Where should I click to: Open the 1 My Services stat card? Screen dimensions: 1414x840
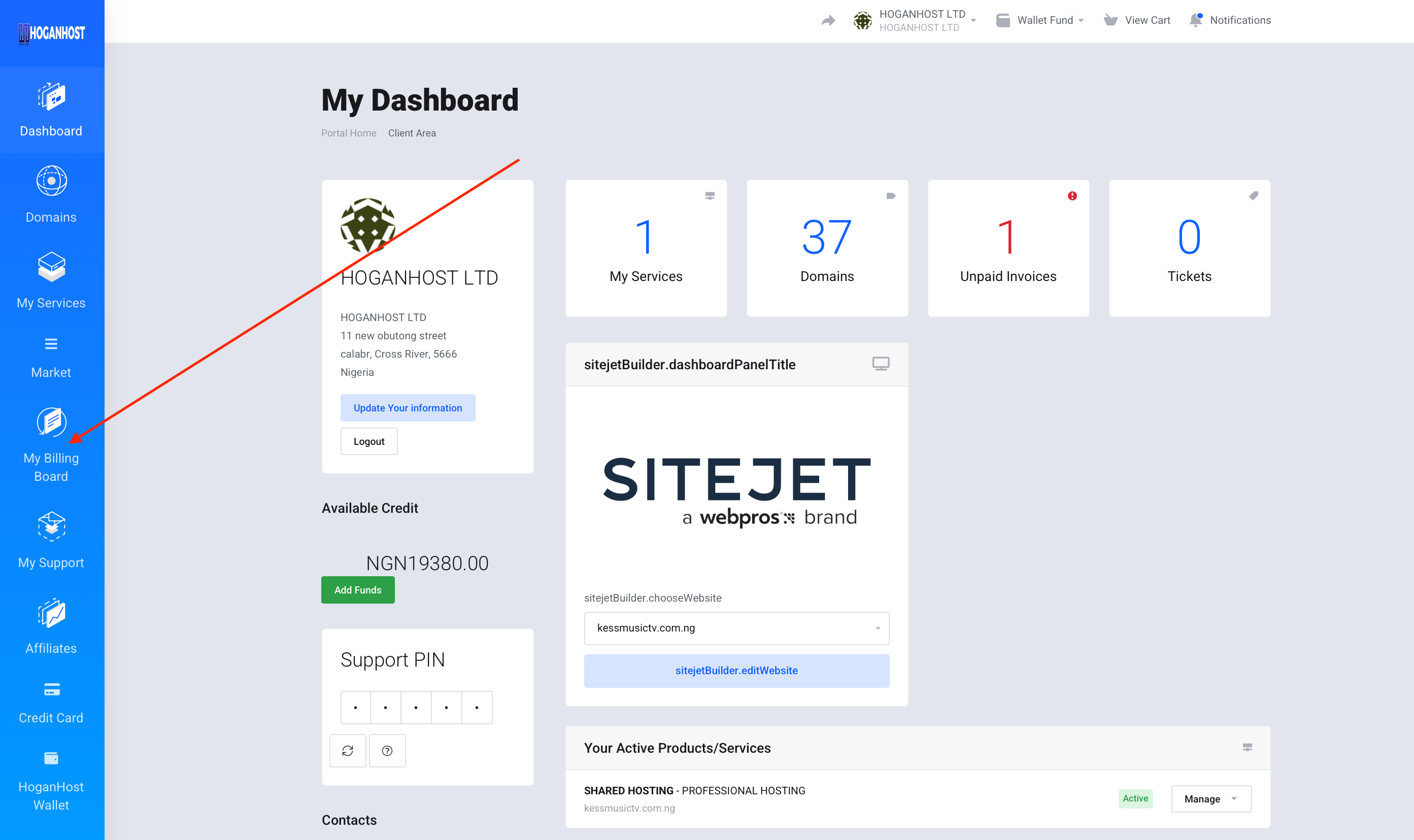pos(646,249)
